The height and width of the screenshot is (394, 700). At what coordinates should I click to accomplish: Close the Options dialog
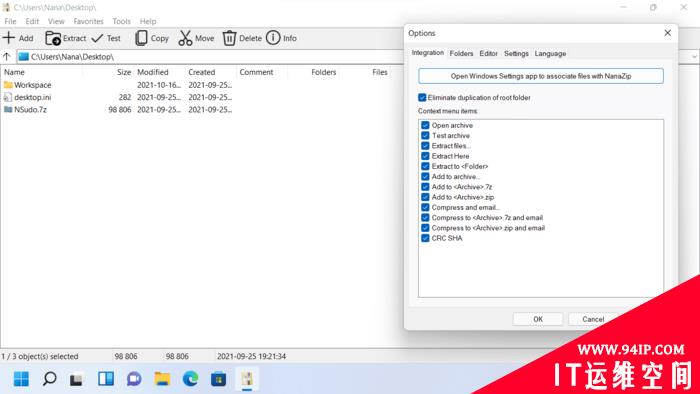pos(667,33)
